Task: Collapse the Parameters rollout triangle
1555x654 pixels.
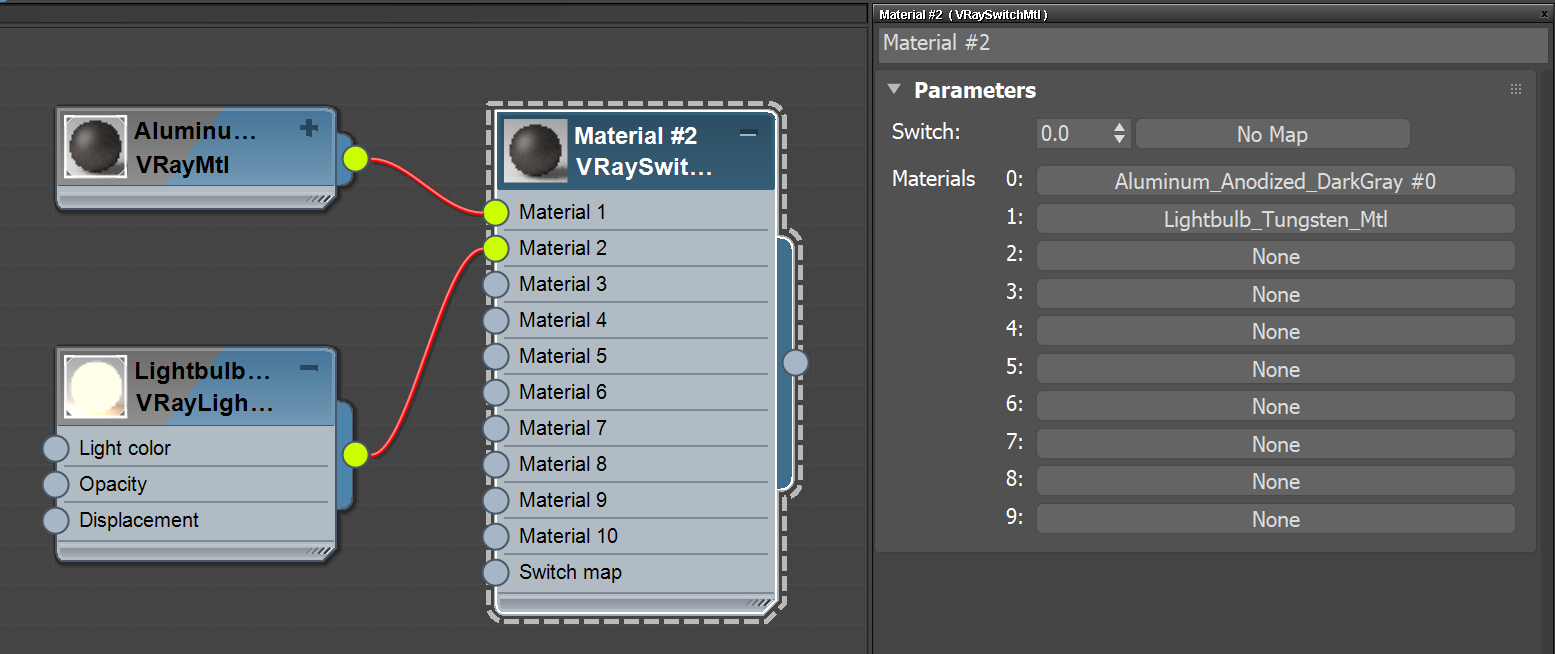Action: point(893,89)
